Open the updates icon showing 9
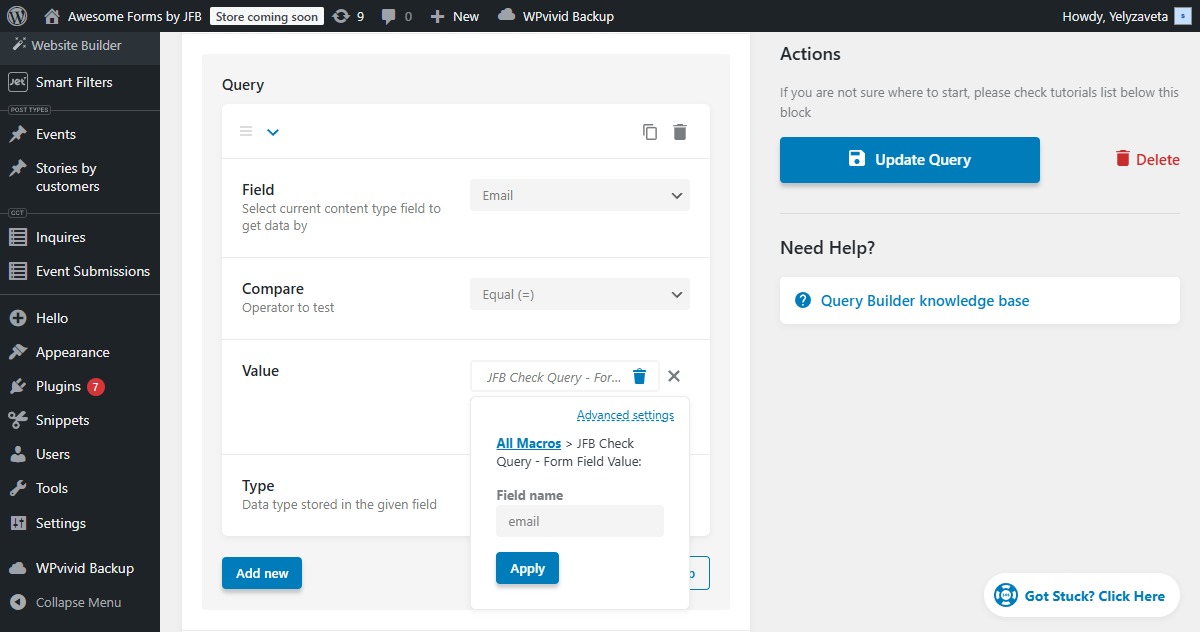 point(341,16)
